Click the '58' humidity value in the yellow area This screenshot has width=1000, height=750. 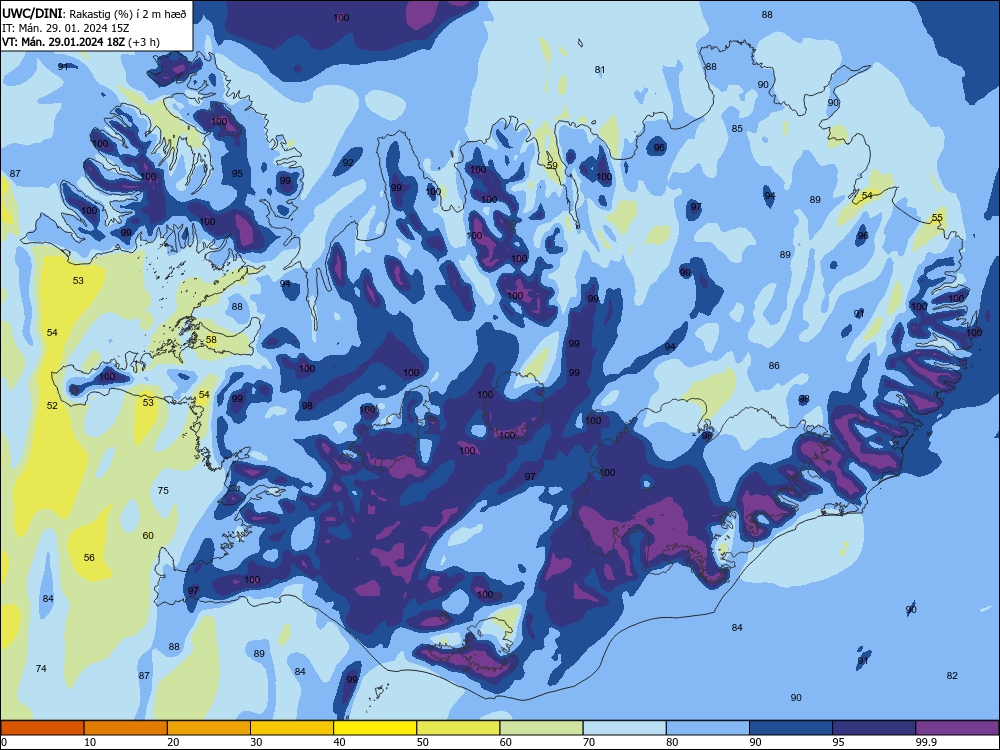211,339
